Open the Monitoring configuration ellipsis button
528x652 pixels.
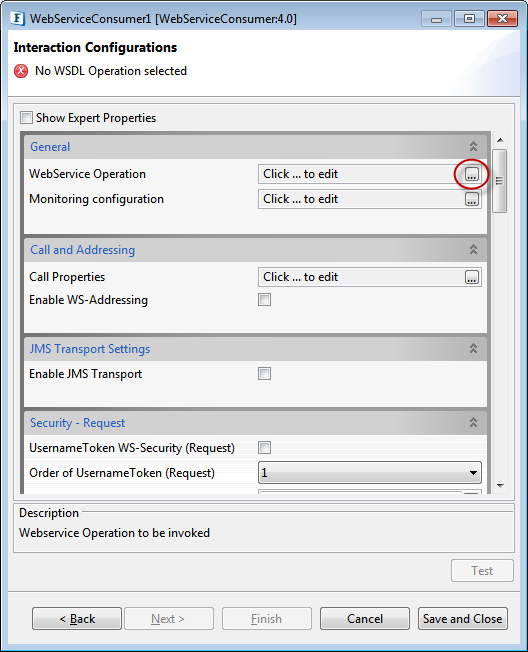pyautogui.click(x=471, y=199)
